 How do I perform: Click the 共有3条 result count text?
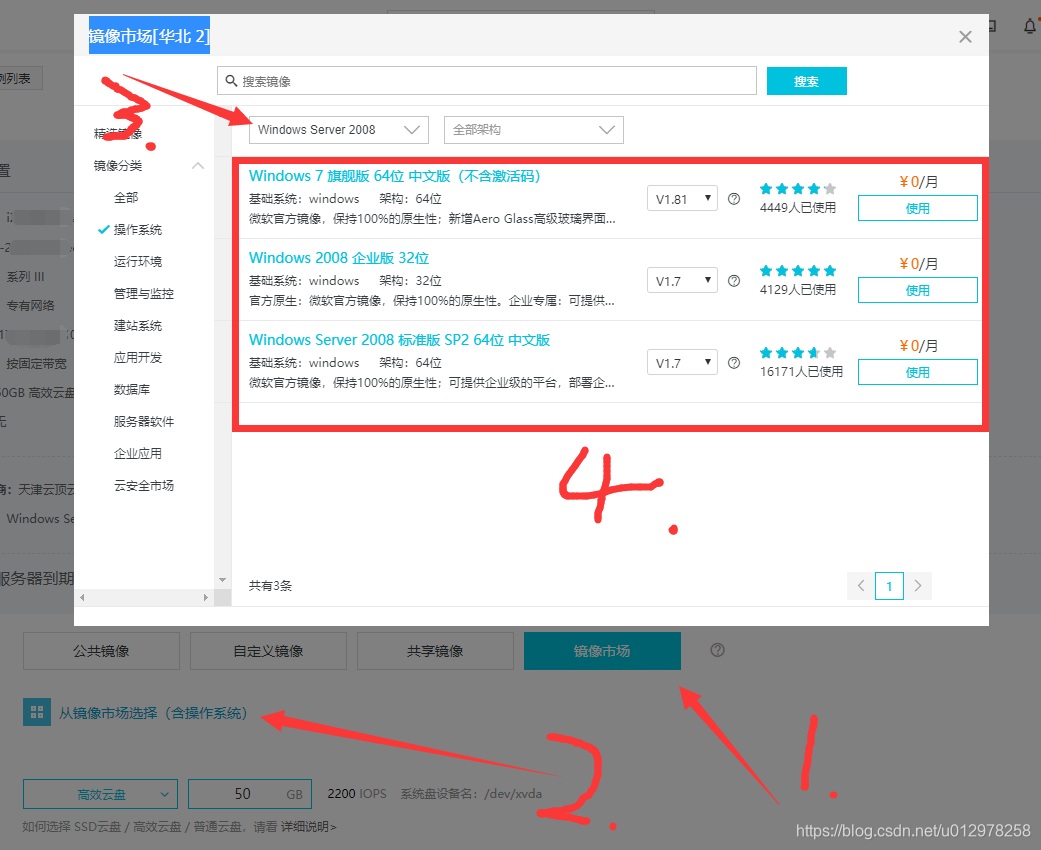click(x=270, y=586)
